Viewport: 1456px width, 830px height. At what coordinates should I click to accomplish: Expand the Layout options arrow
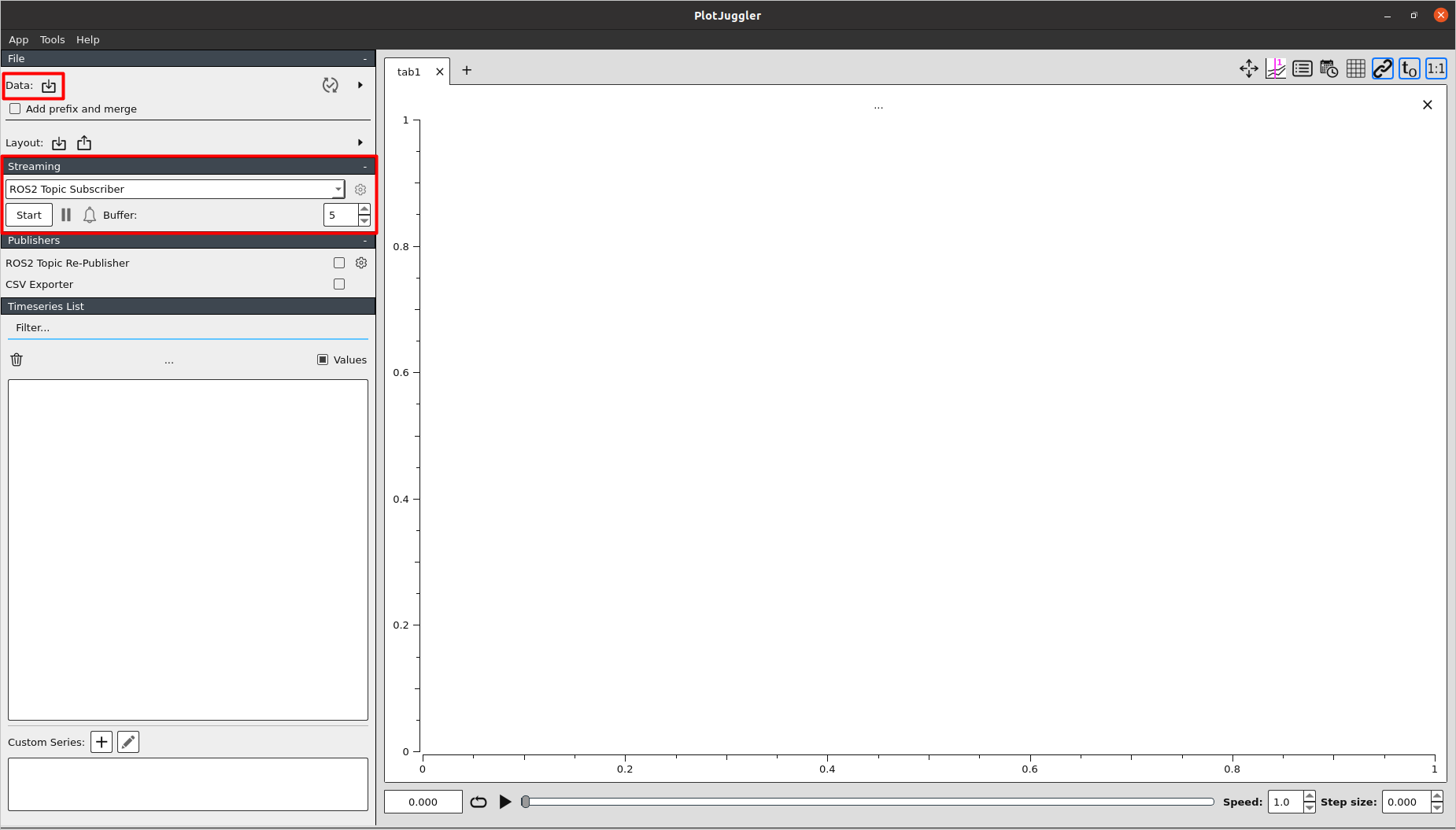point(360,142)
